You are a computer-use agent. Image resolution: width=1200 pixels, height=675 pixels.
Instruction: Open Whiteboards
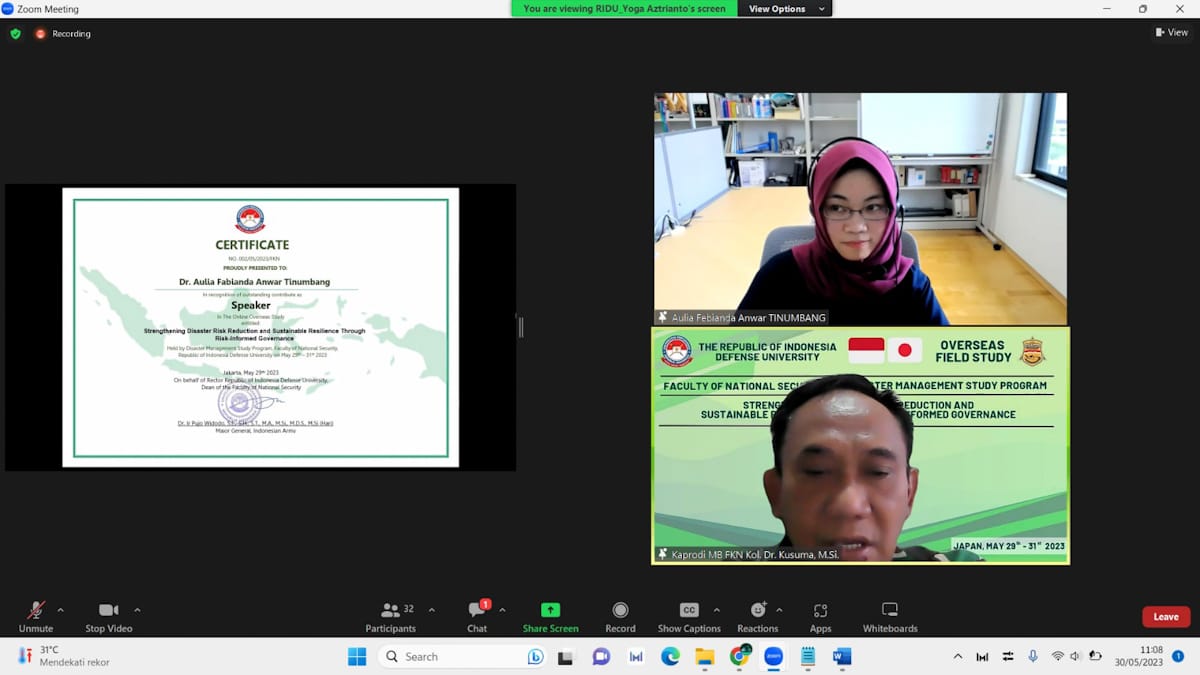[x=890, y=617]
